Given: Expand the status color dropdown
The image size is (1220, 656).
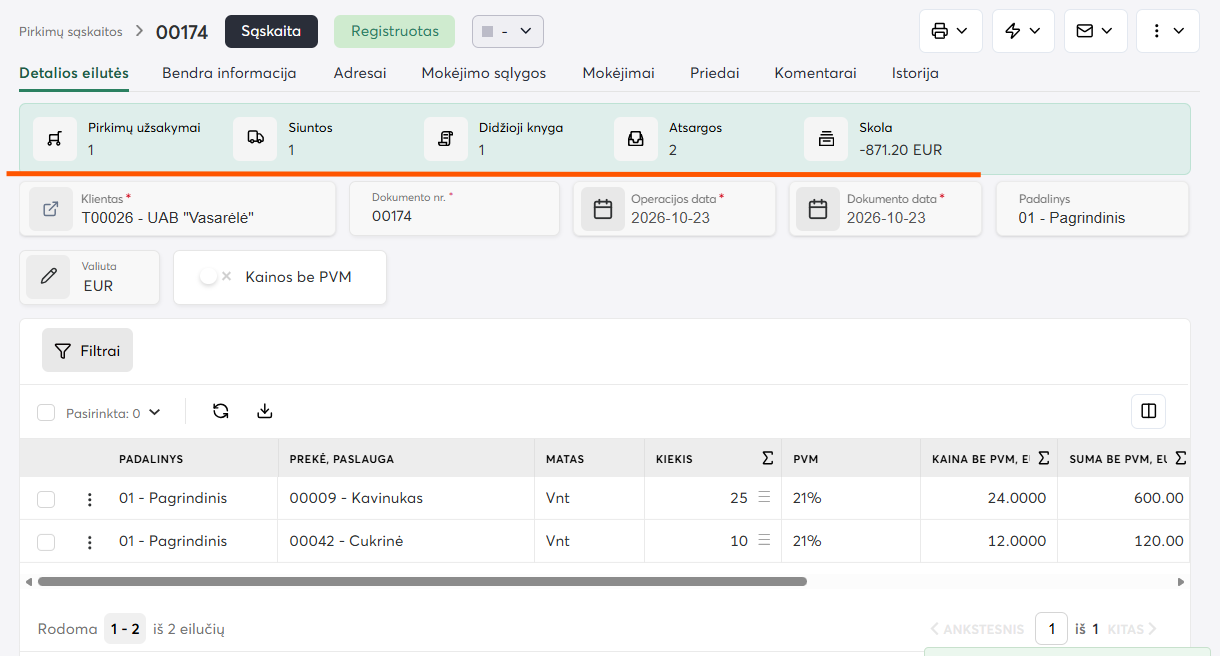Looking at the screenshot, I should tap(508, 31).
